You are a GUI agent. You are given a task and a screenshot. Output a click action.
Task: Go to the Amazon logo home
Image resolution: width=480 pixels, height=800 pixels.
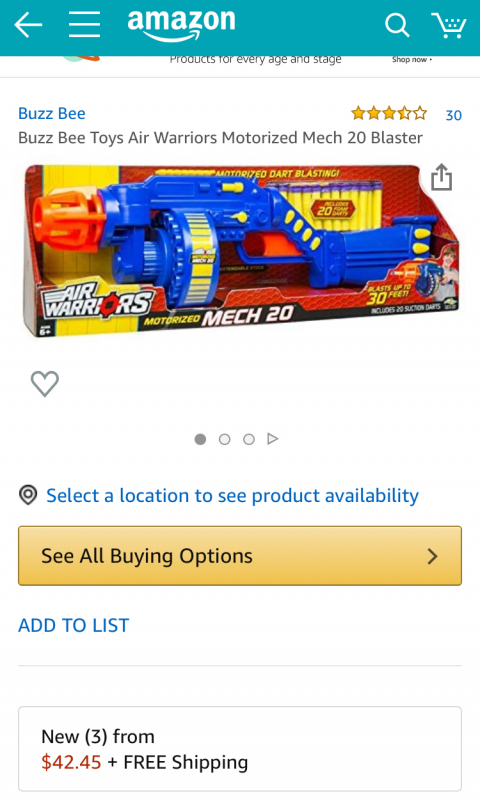(x=182, y=24)
